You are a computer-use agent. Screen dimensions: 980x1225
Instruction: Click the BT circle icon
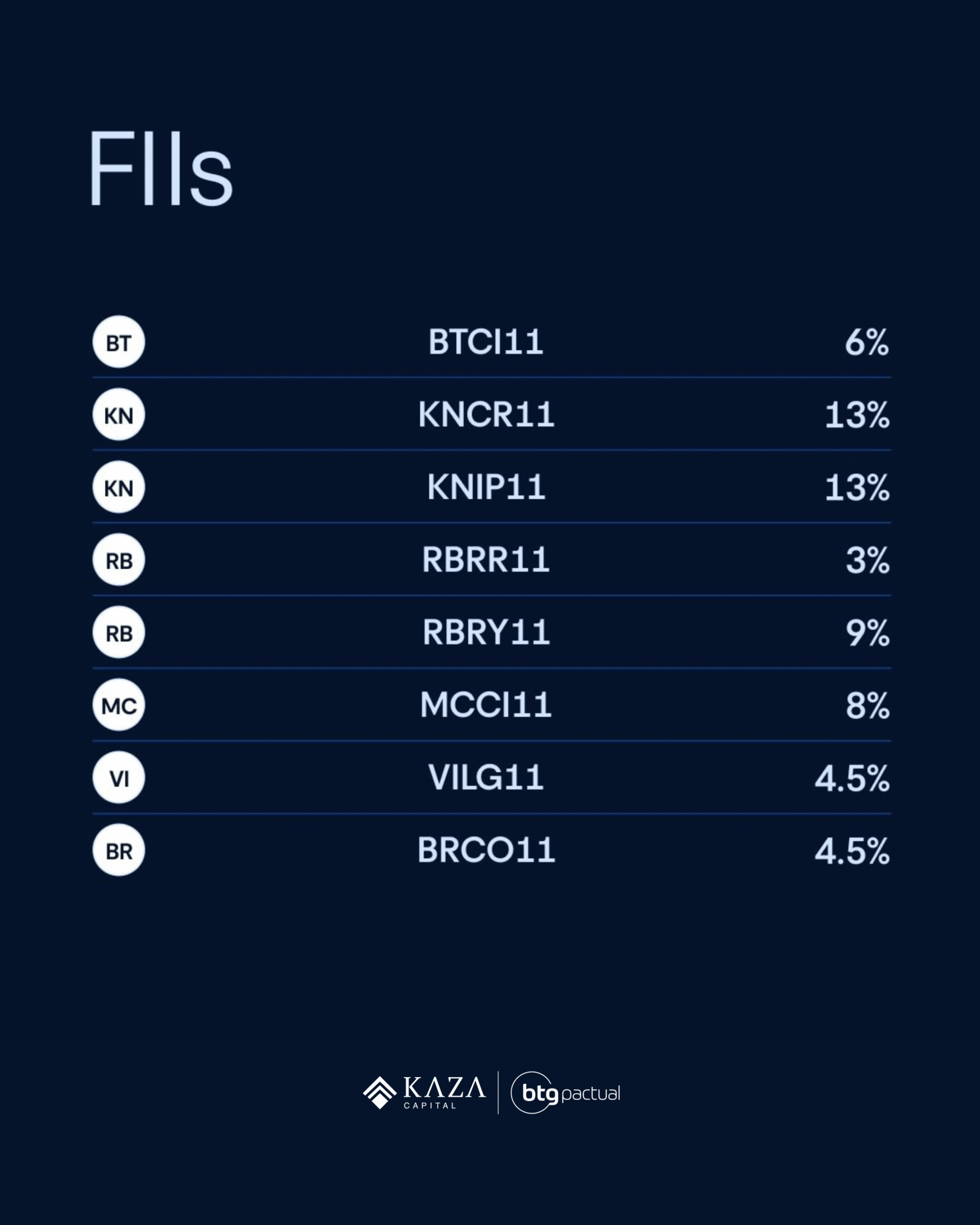[x=119, y=342]
